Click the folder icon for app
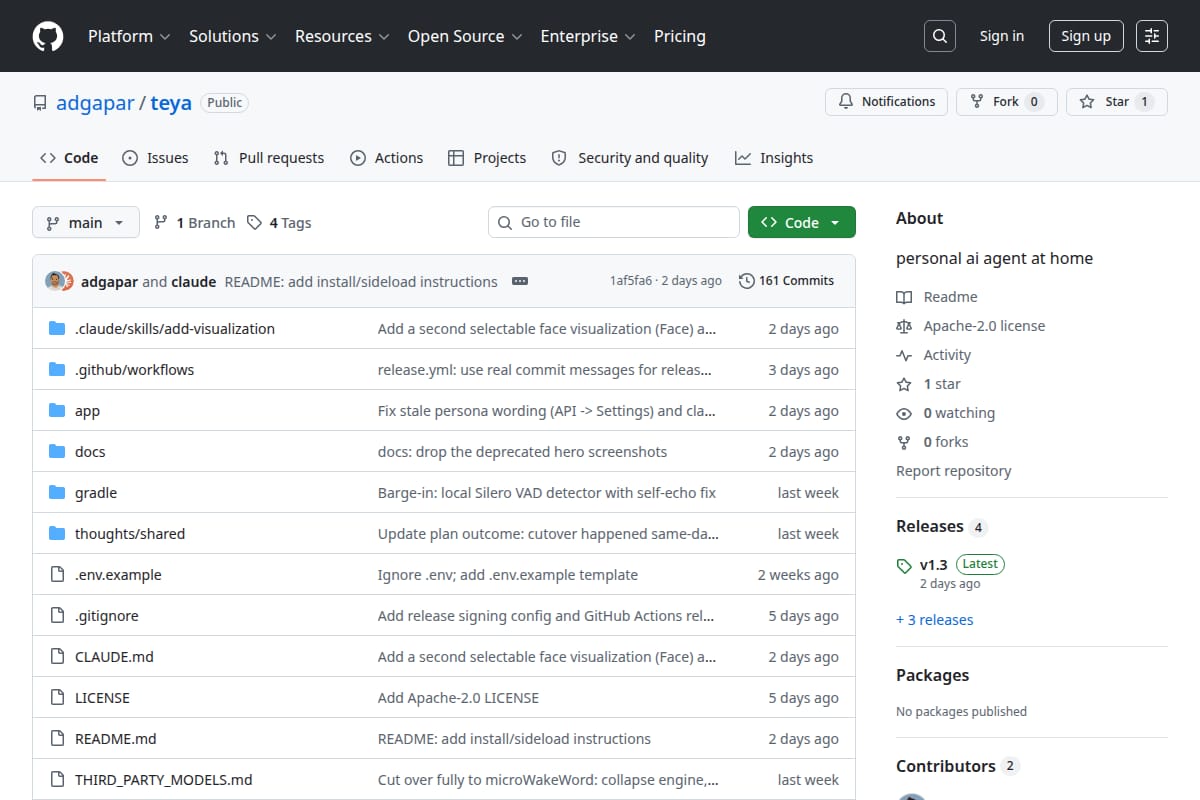 57,411
